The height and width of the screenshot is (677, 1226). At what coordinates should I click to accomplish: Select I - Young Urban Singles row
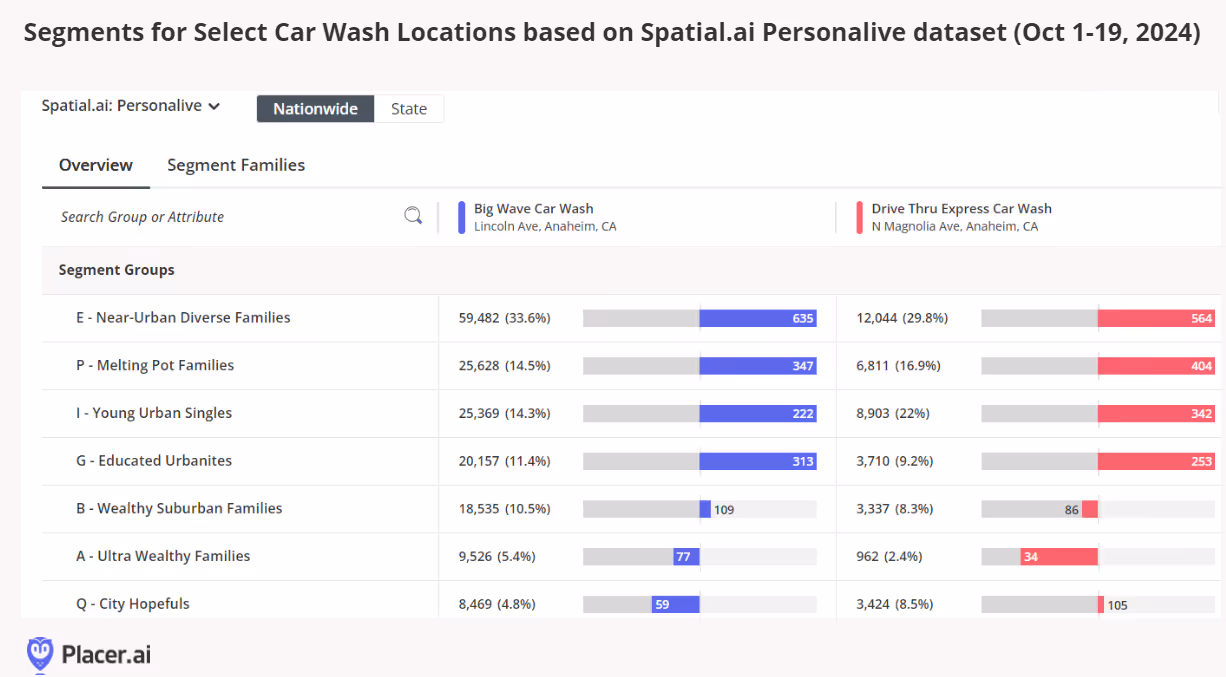coord(632,413)
